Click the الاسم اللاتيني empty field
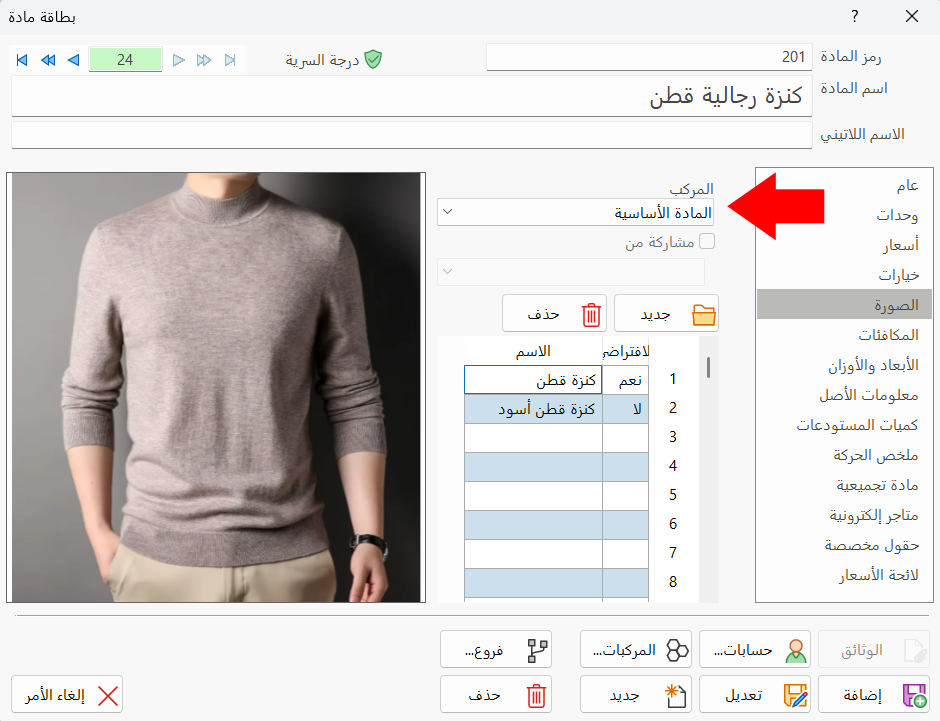The image size is (940, 721). 412,135
